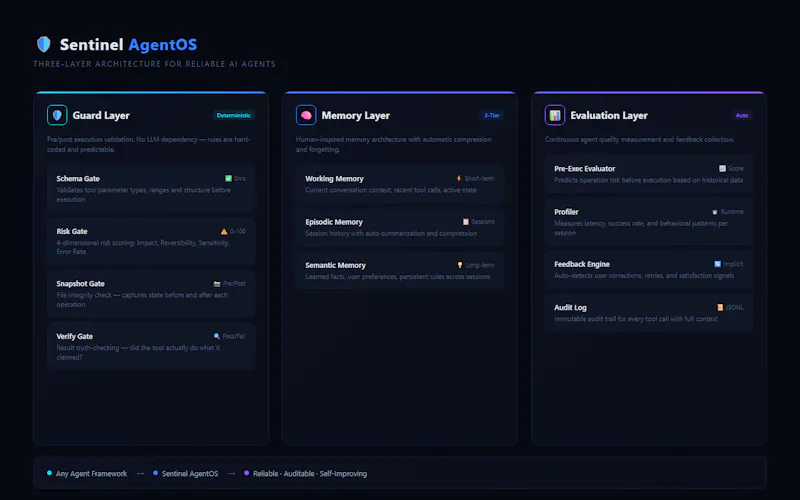Click the Audit Log immutable audit trail description
This screenshot has height=500, width=800.
click(636, 319)
